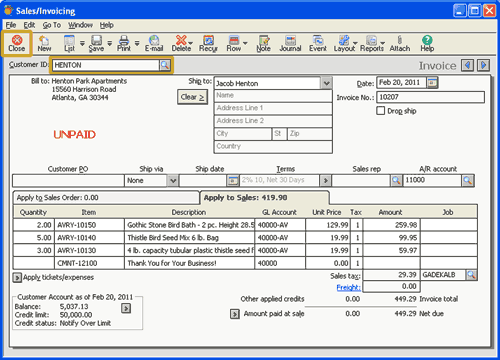Create a new invoice with New icon
500x360 pixels.
[x=44, y=43]
